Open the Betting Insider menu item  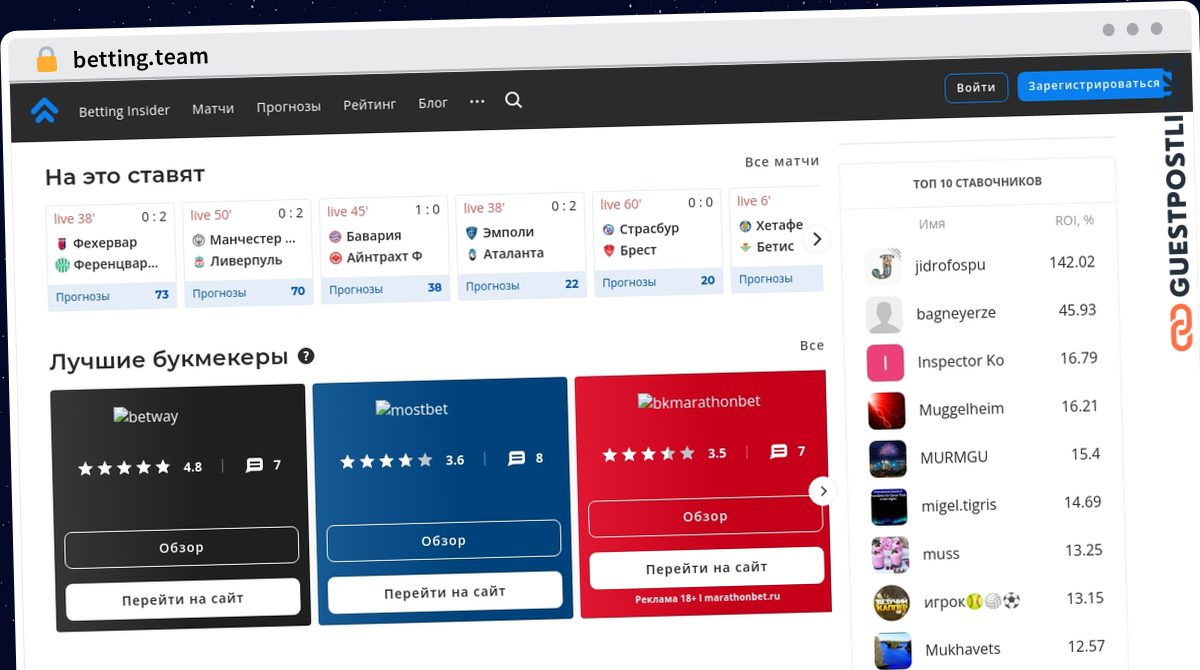[124, 111]
